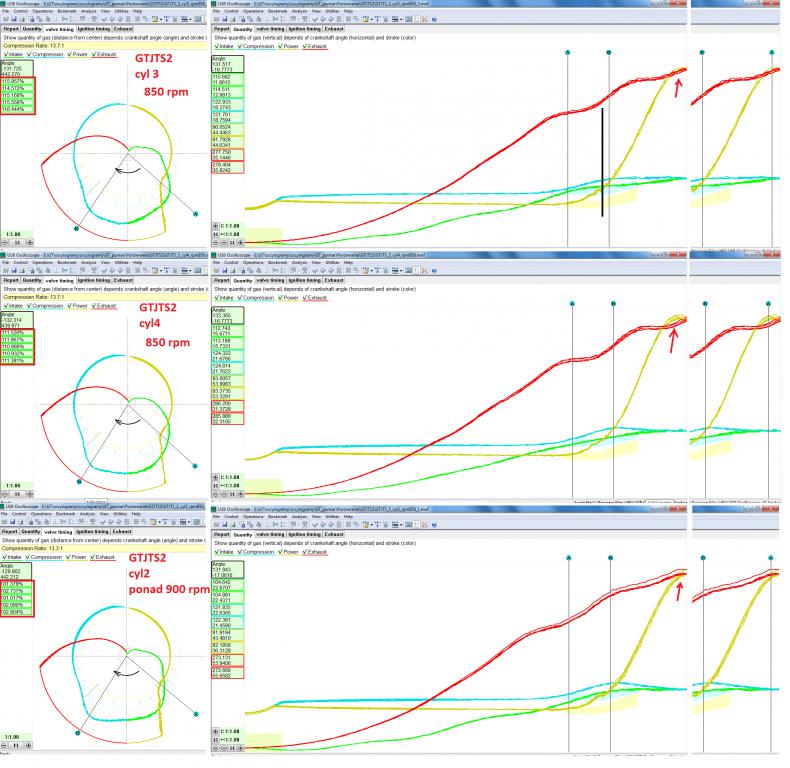Switch to Exhaust tab in cyl2 graph window
790x768 pixels.
pyautogui.click(x=334, y=534)
